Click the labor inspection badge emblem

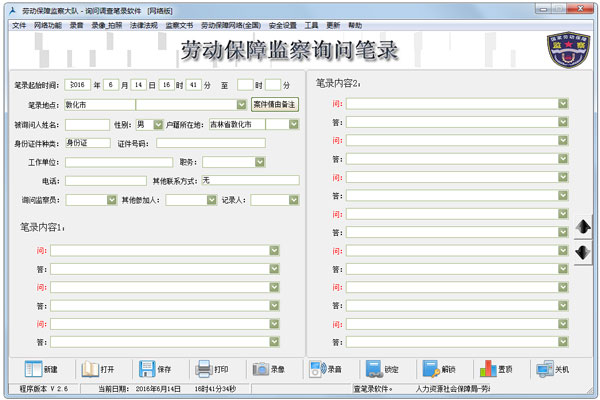pos(568,50)
